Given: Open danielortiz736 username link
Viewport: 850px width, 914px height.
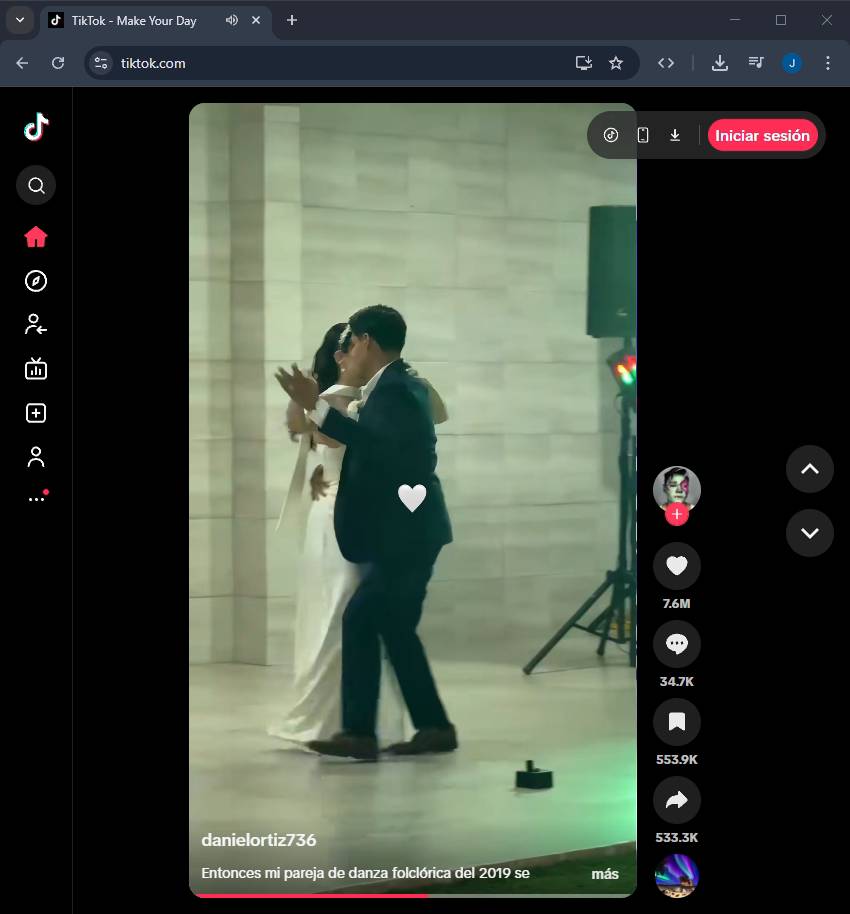Looking at the screenshot, I should coord(258,840).
